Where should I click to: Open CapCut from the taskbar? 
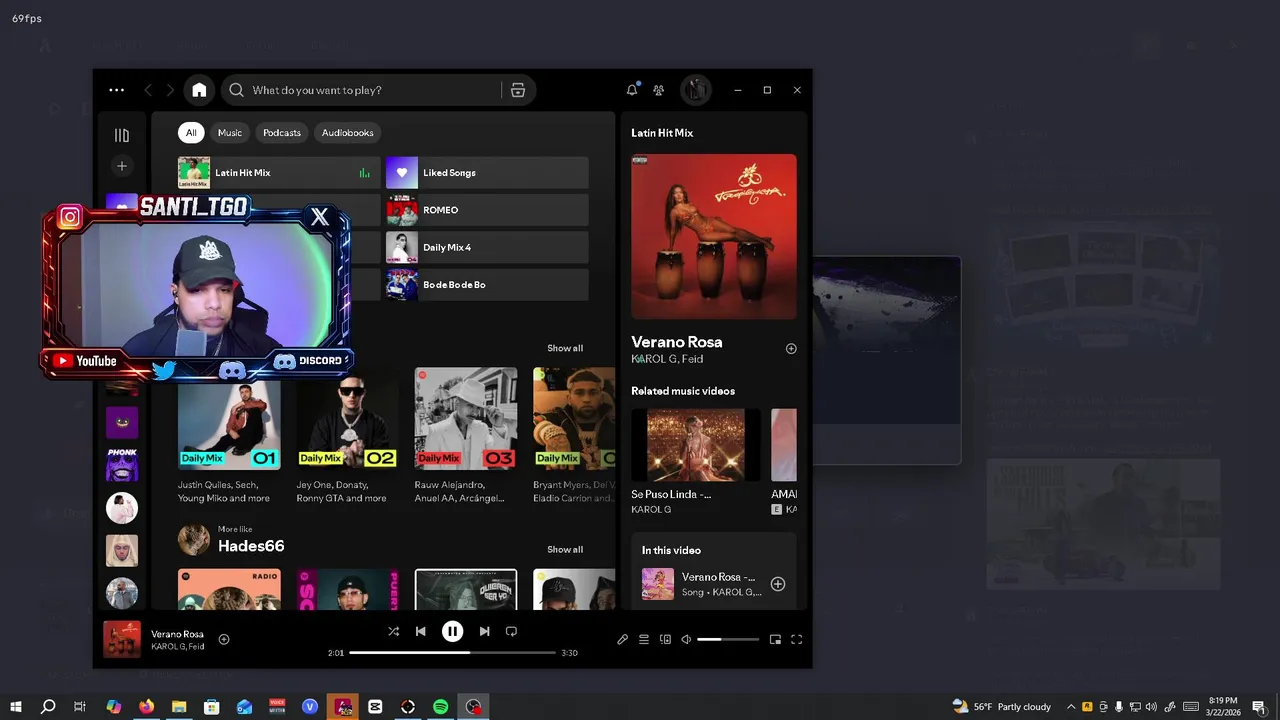tap(375, 707)
